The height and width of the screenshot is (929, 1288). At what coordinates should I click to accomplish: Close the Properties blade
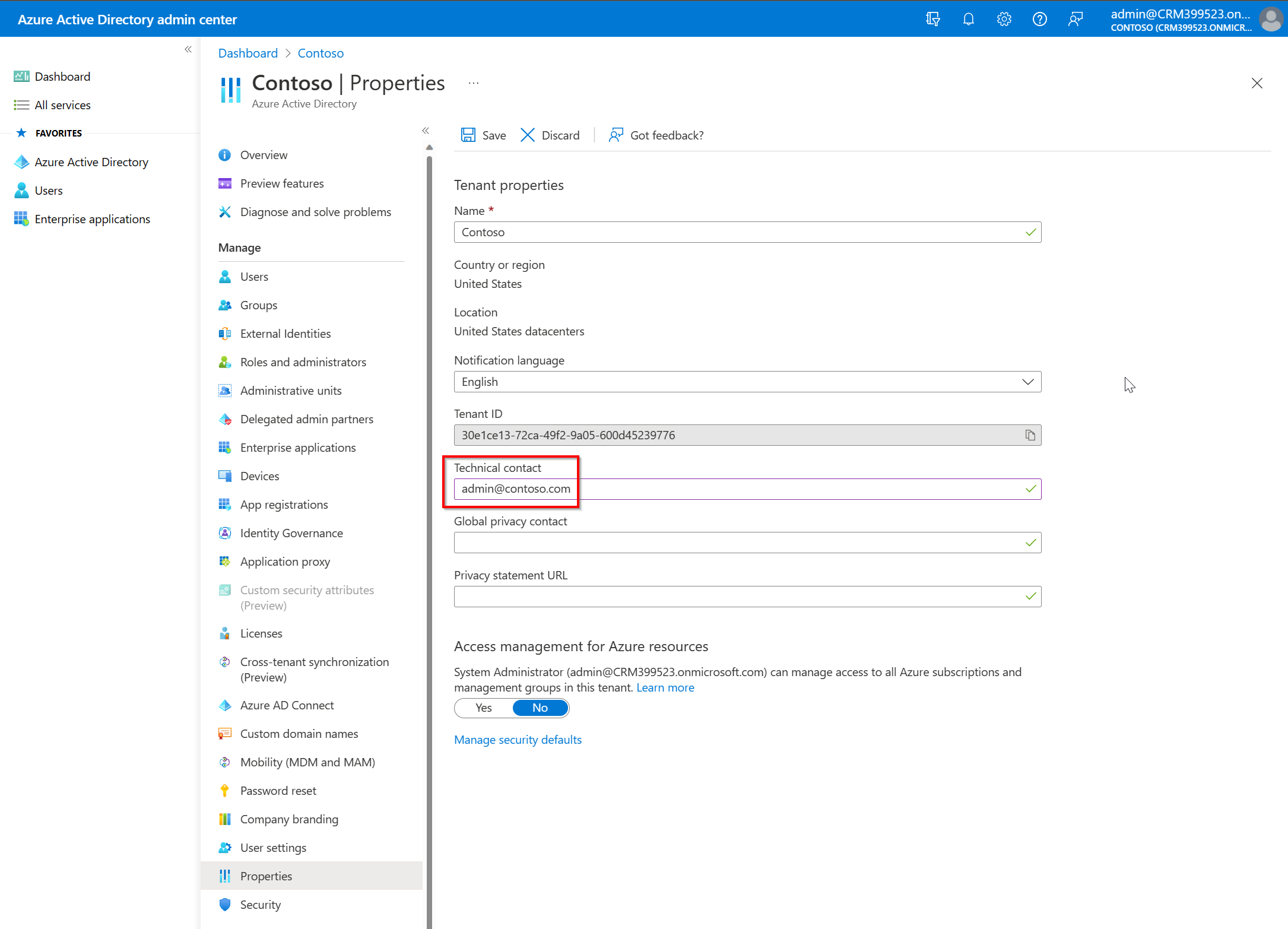(1257, 83)
